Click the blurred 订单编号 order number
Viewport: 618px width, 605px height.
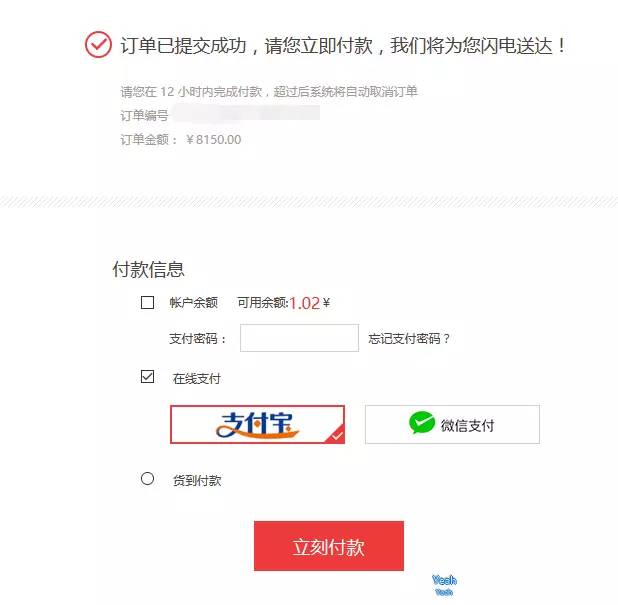pos(246,114)
